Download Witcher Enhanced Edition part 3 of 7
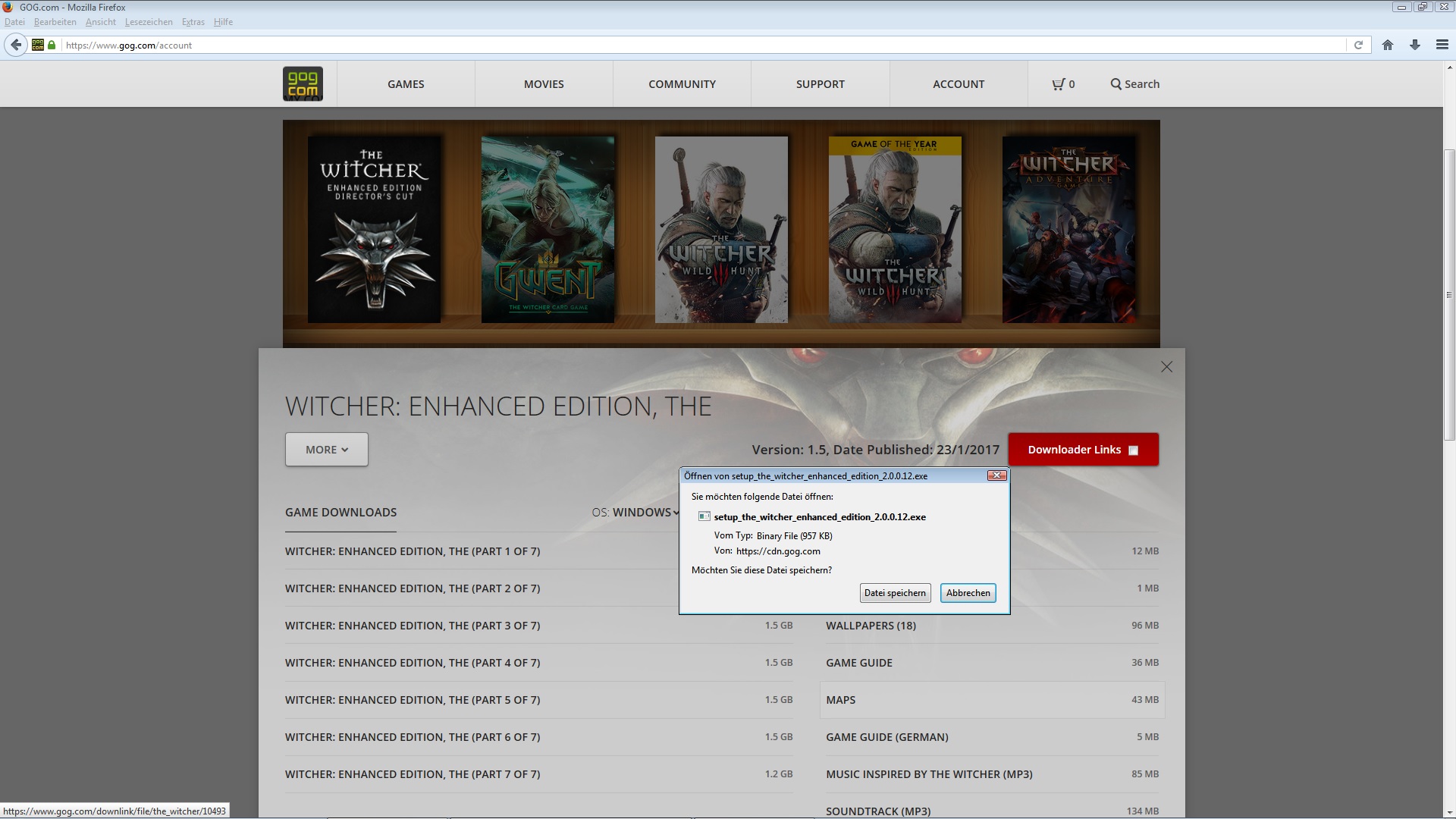 (538, 626)
